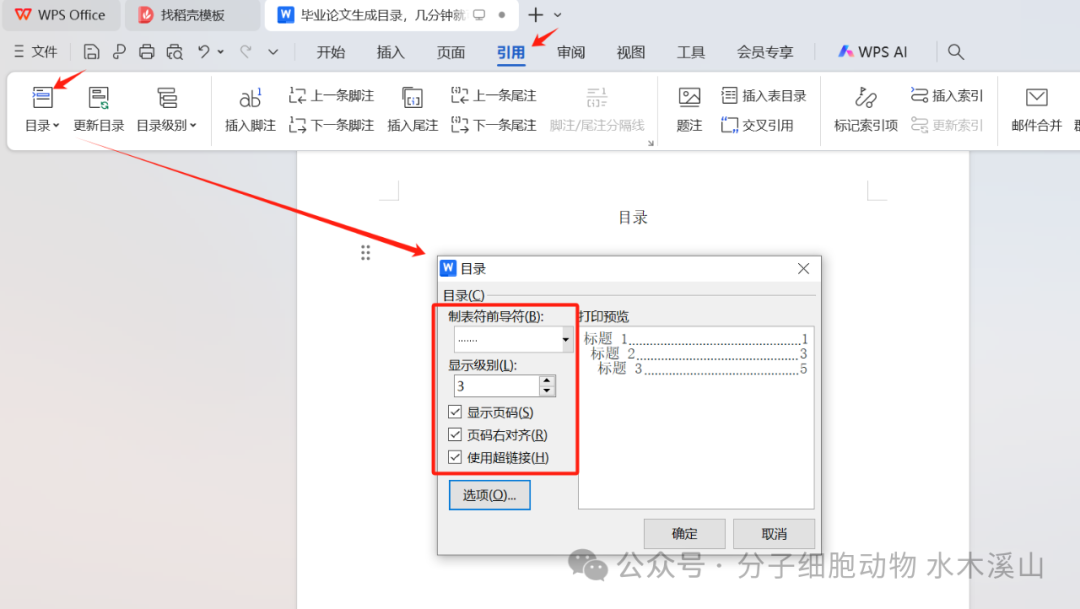Click the 选项(O)... button
Image resolution: width=1080 pixels, height=609 pixels.
(x=490, y=495)
